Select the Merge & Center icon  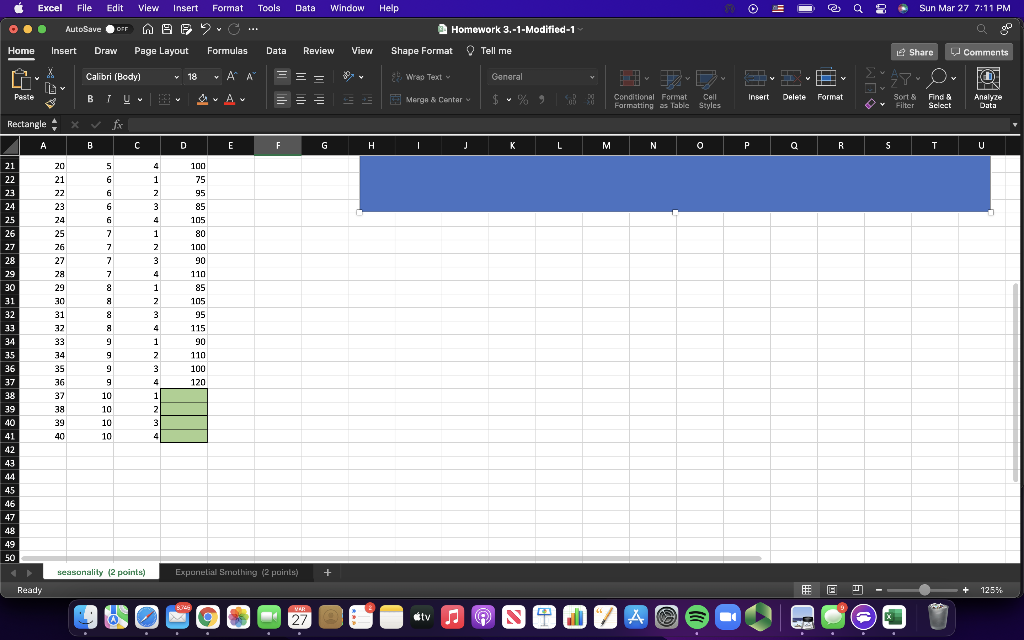pos(431,99)
